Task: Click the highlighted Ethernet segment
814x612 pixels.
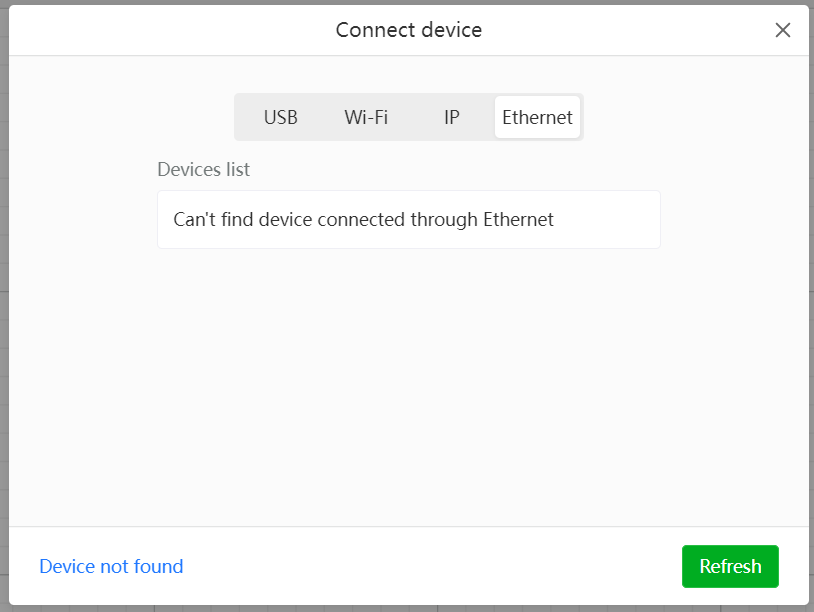Action: click(x=537, y=117)
